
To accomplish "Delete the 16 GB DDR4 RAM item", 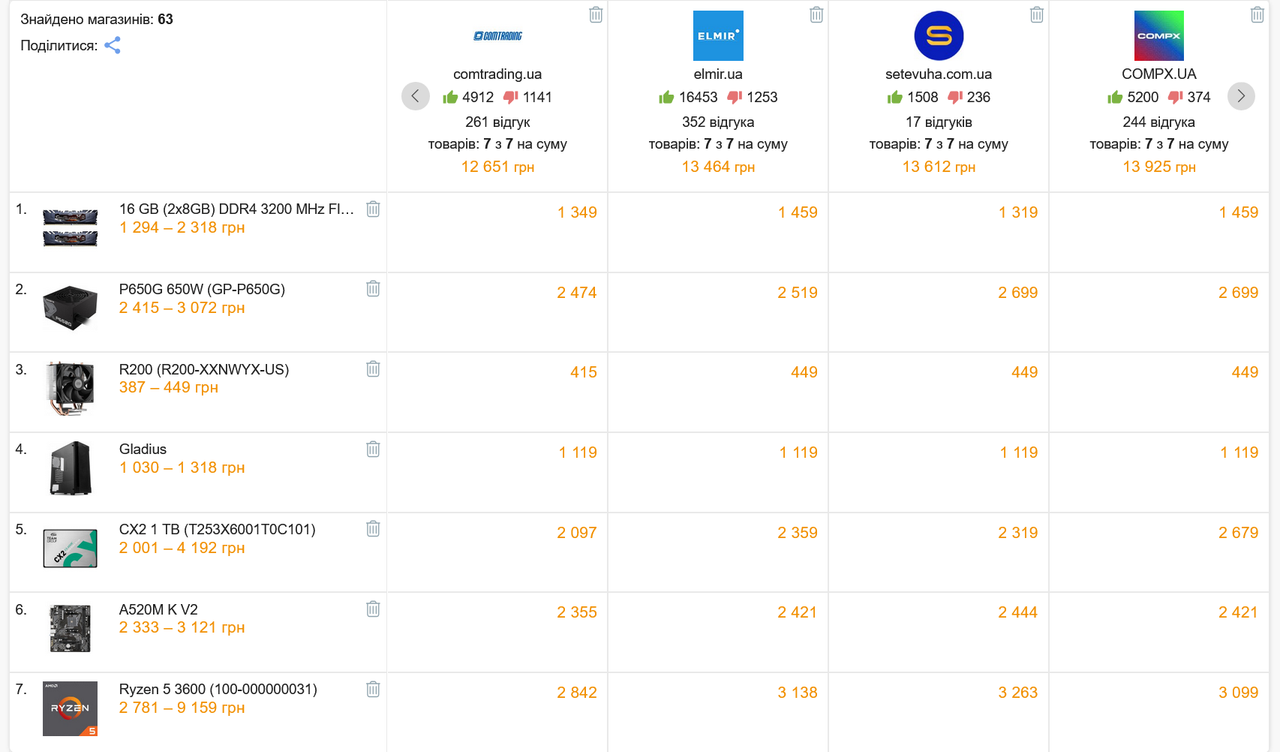I will click(373, 209).
